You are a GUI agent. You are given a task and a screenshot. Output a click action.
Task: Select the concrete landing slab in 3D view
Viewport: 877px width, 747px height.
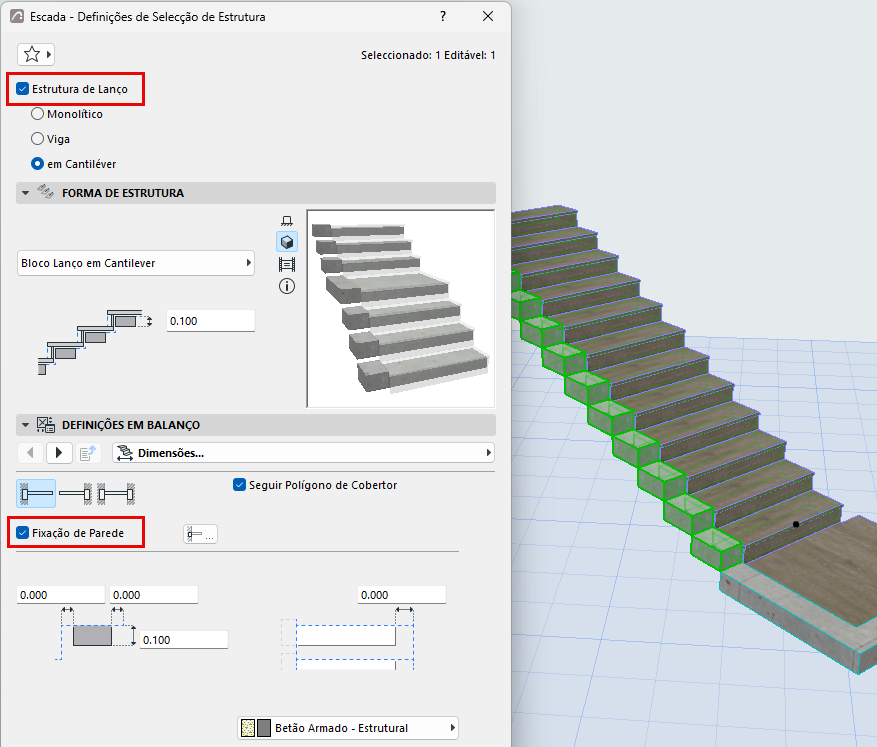[x=794, y=621]
